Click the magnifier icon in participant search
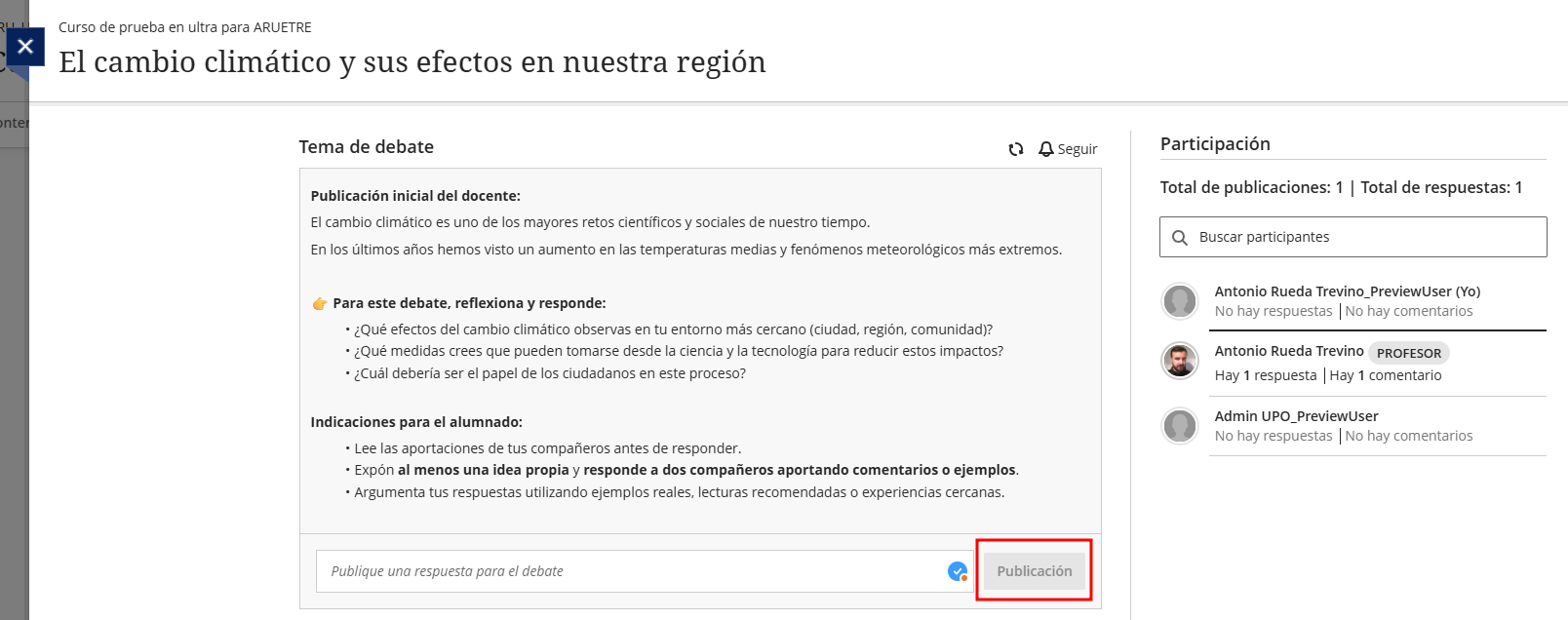 1179,238
